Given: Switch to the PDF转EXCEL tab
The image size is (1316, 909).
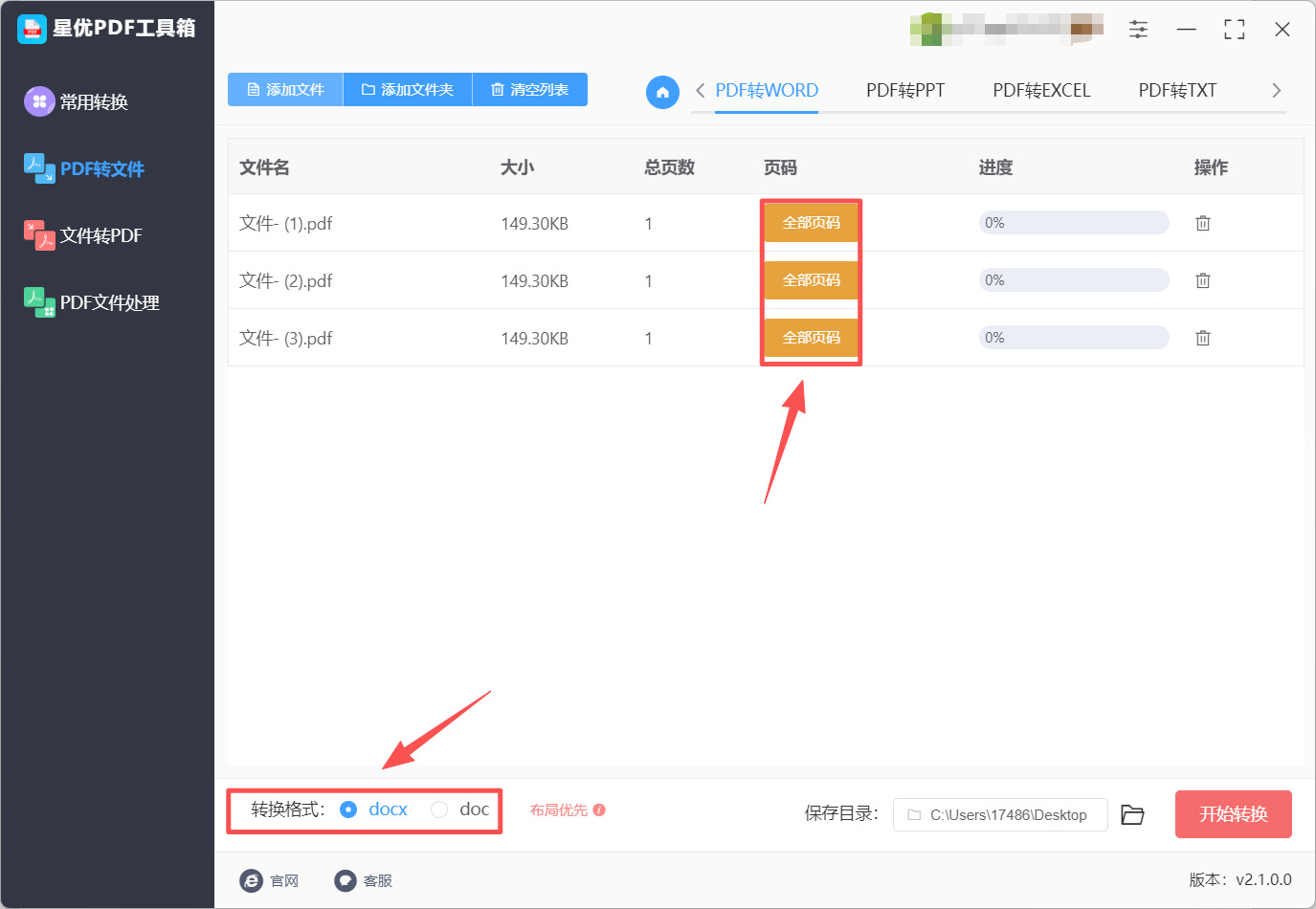Looking at the screenshot, I should tap(1041, 90).
